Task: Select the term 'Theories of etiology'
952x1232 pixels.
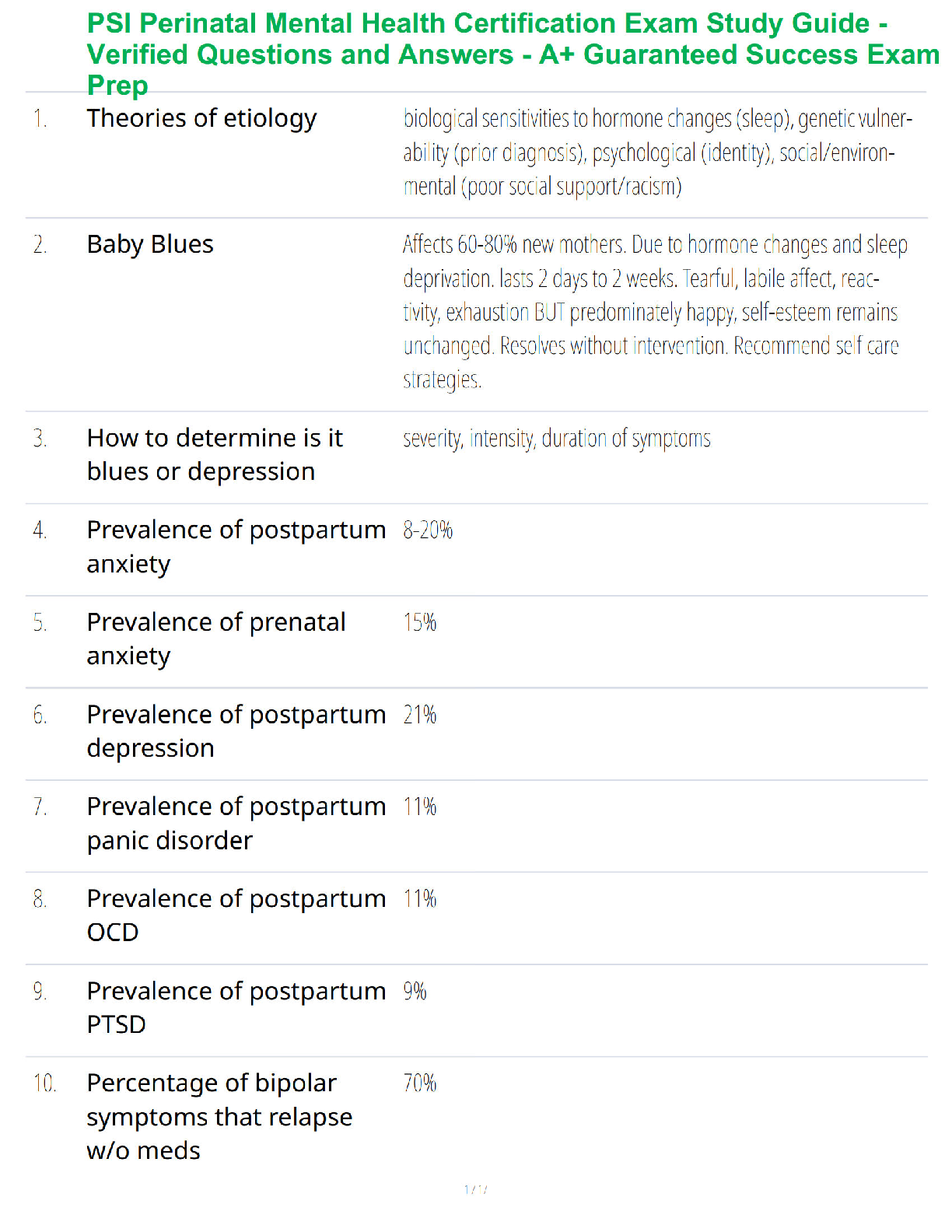Action: tap(201, 119)
